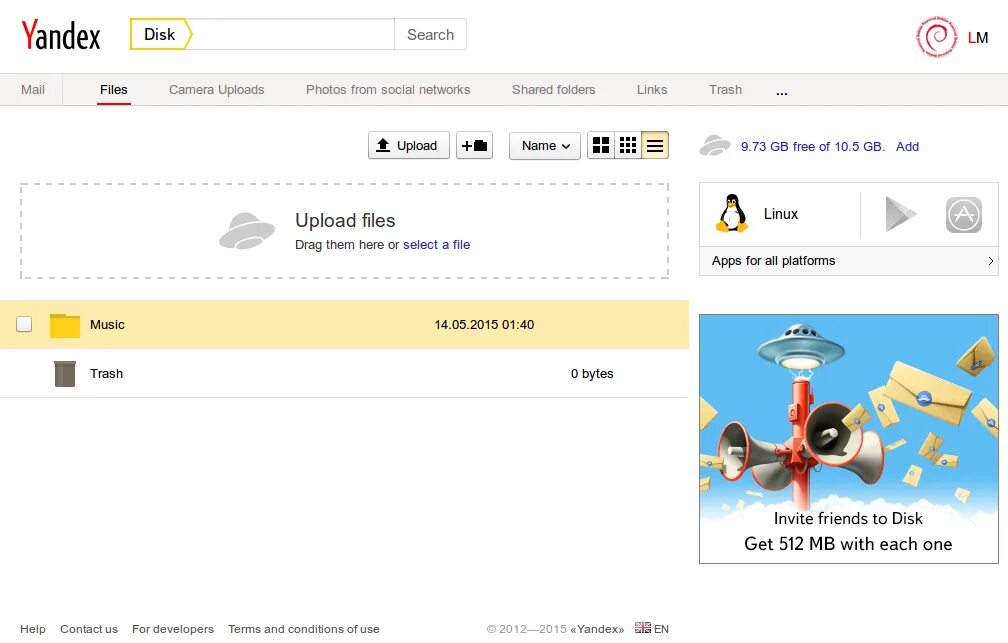This screenshot has height=643, width=1008.
Task: Open the Invite friends to Disk banner
Action: (x=849, y=439)
